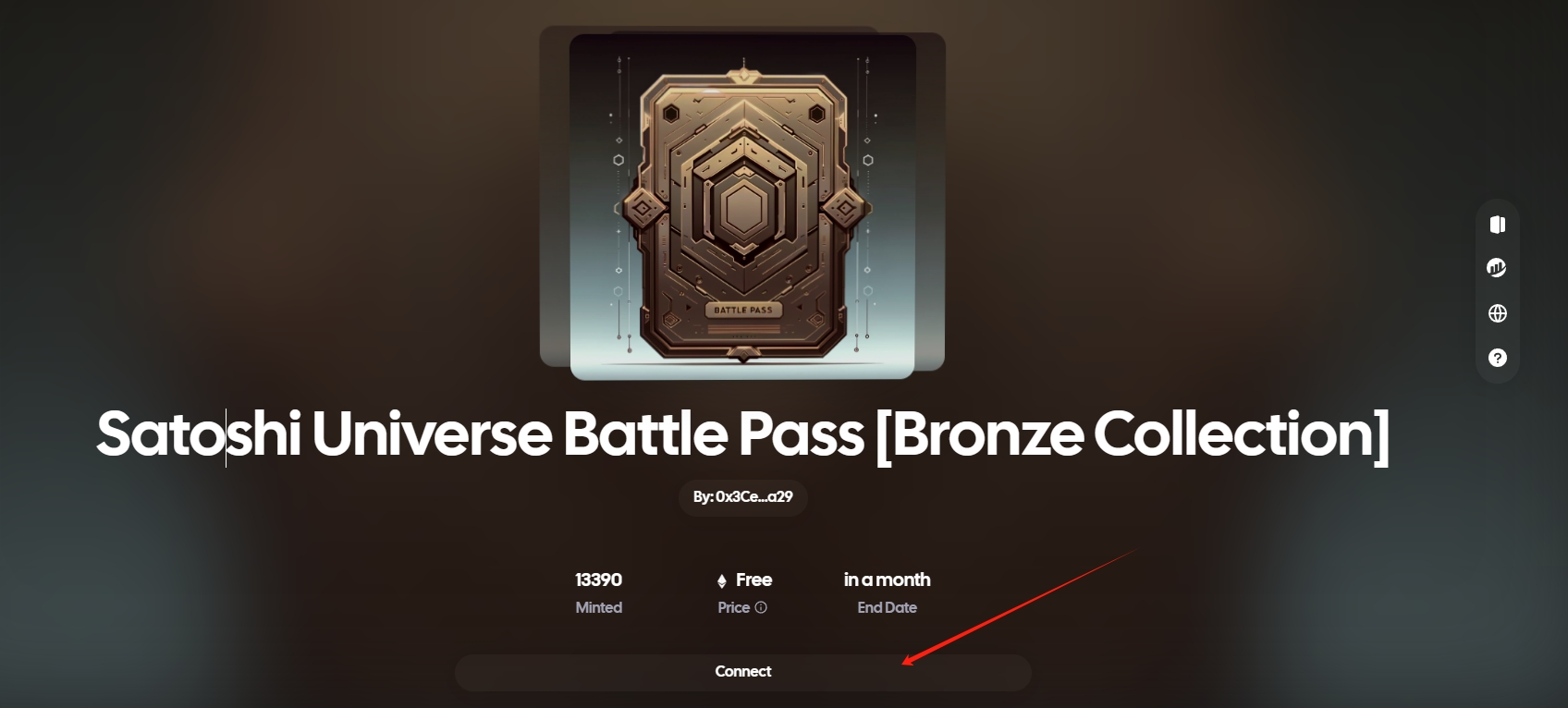Screen dimensions: 1568x708
Task: Open creator address By: 0x3Ce...a29
Action: click(743, 497)
